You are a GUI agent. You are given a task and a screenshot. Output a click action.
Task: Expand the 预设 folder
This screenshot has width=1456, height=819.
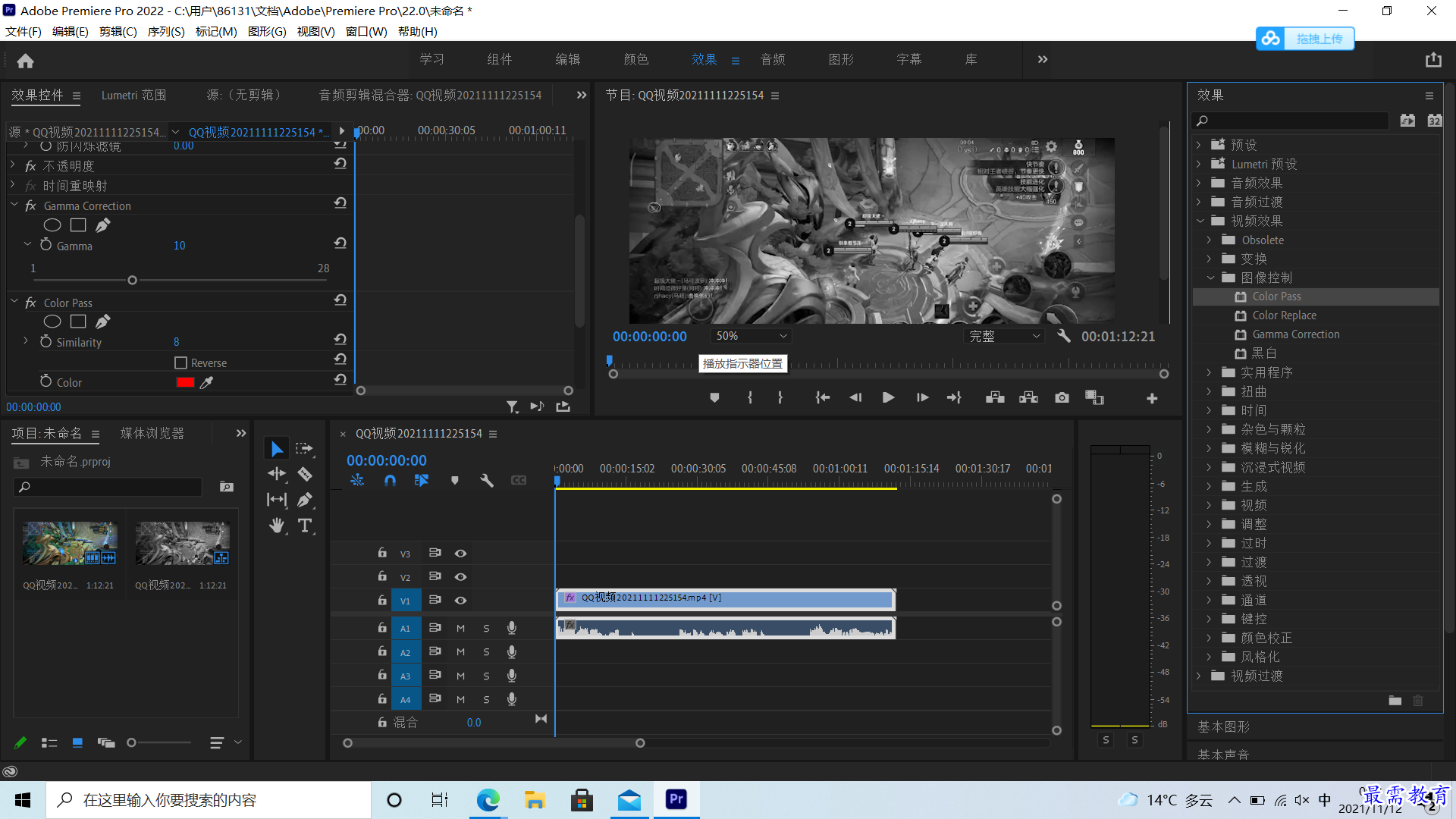pos(1199,145)
